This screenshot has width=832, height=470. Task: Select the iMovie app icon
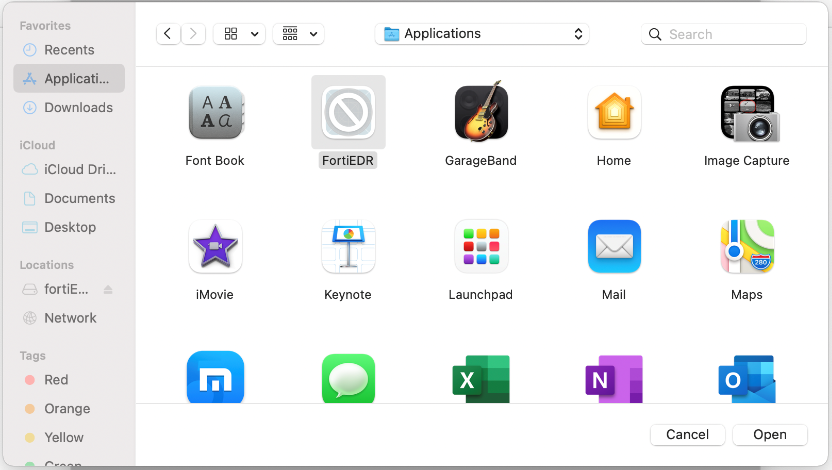(x=215, y=246)
